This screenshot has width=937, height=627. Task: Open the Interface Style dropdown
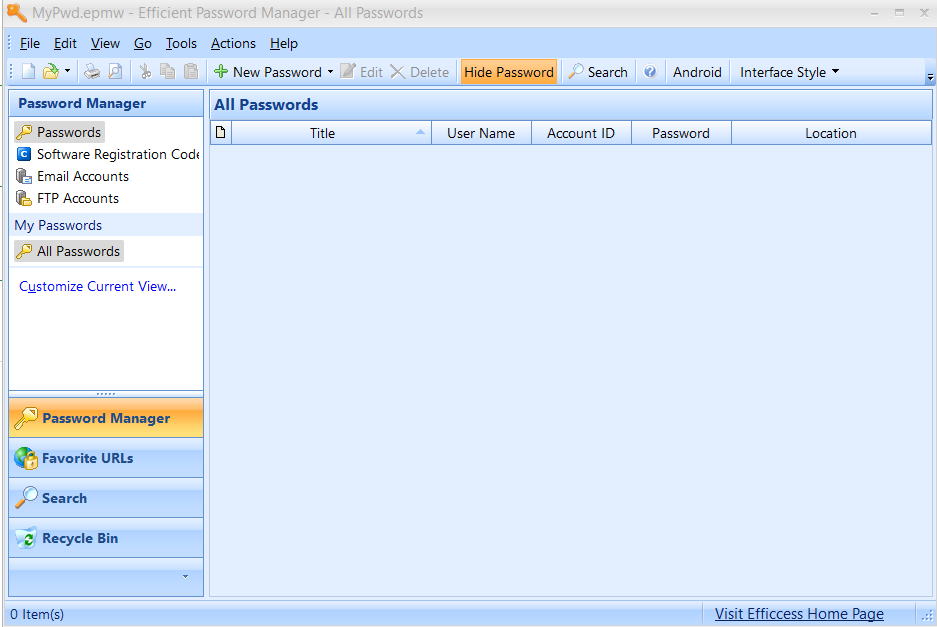789,72
